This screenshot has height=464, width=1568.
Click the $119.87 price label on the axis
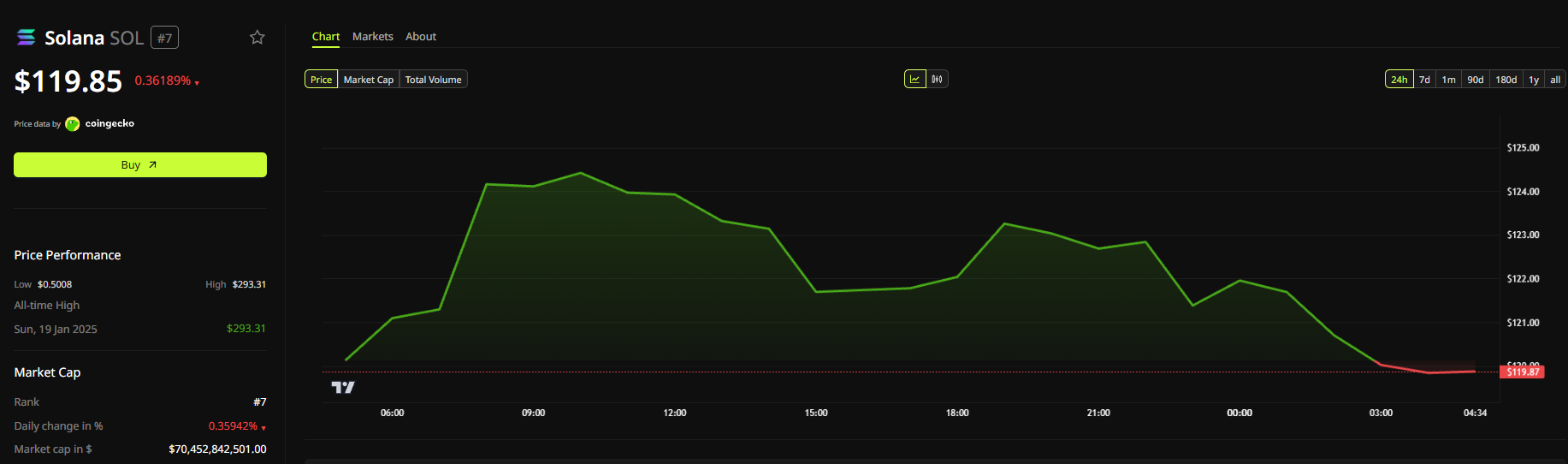pyautogui.click(x=1522, y=372)
